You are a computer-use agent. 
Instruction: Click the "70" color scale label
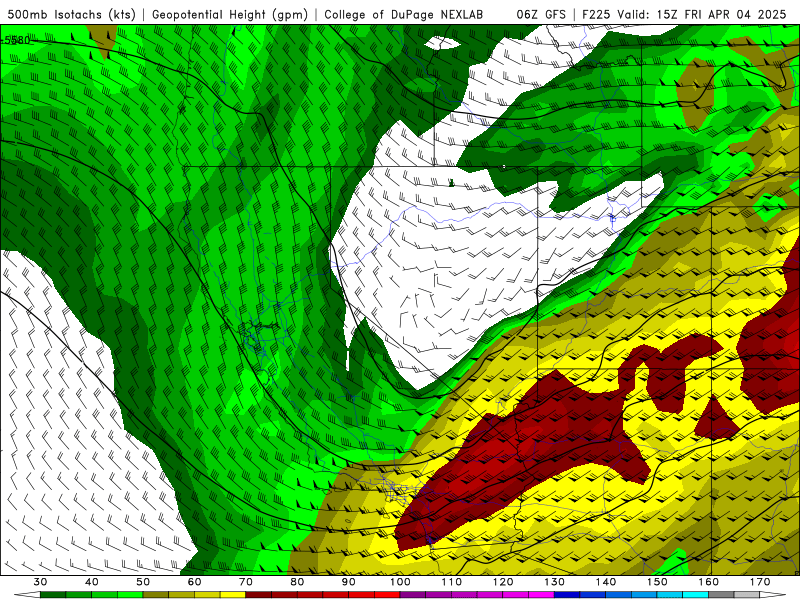point(246,582)
